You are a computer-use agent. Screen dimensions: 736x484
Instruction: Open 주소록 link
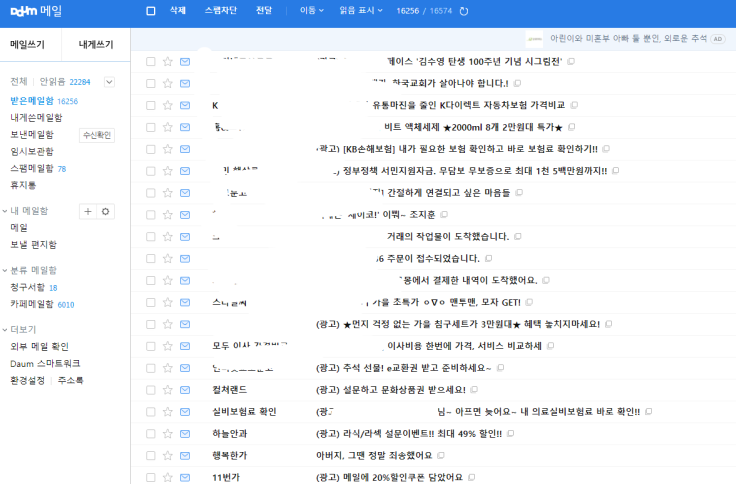coord(70,380)
